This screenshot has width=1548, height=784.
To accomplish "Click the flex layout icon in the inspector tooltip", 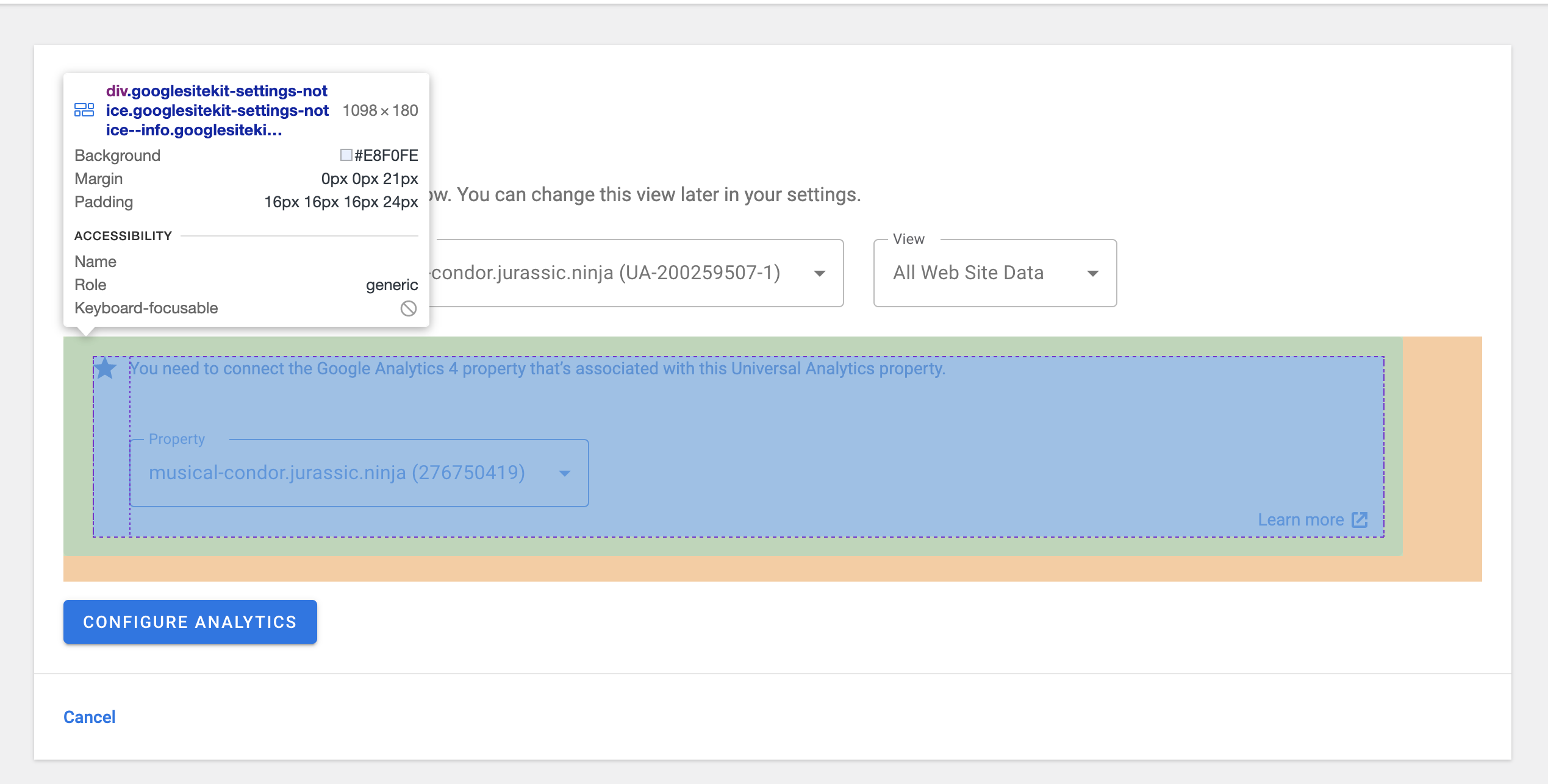I will pyautogui.click(x=84, y=110).
